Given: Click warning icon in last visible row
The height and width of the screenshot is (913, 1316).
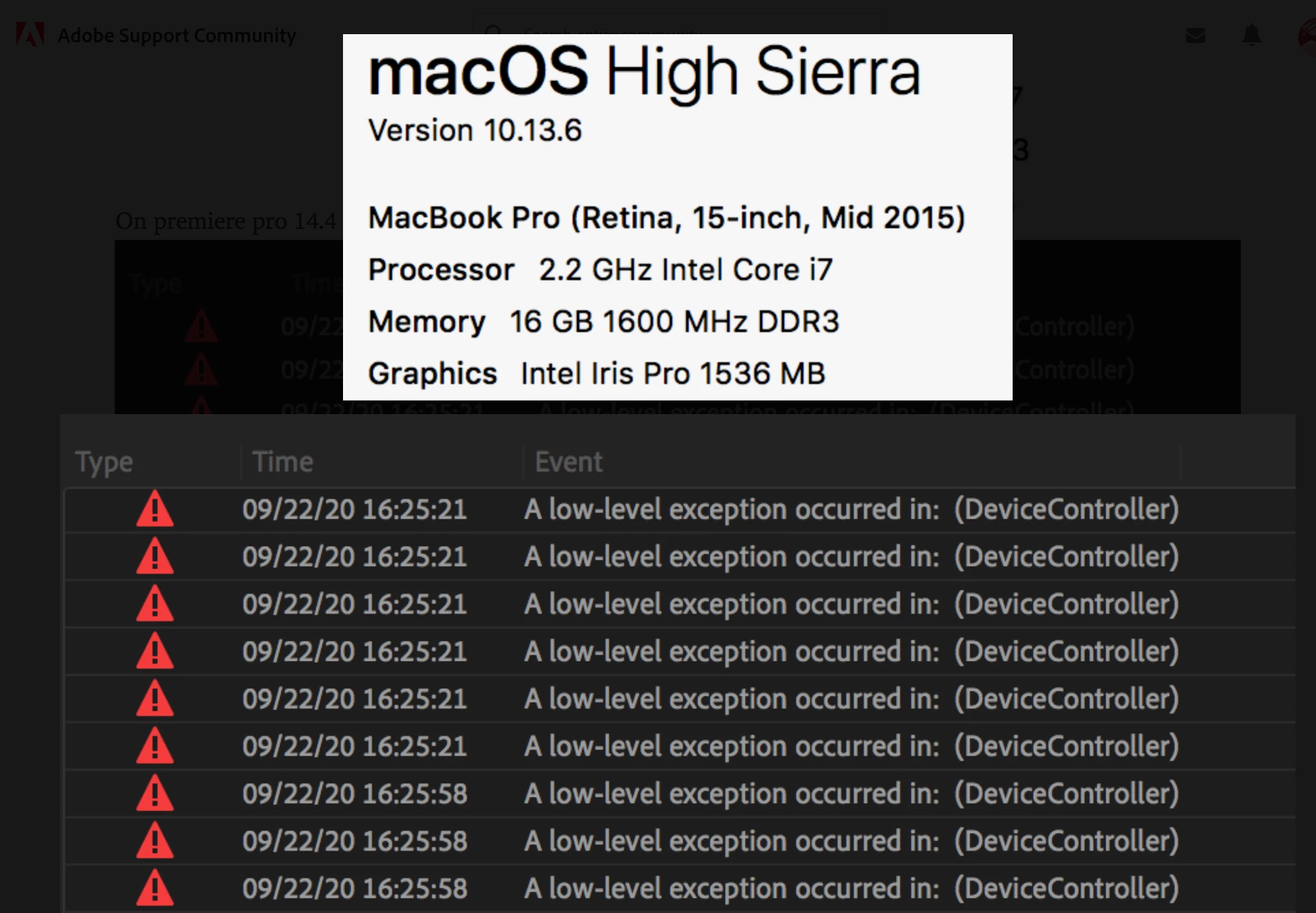Looking at the screenshot, I should click(x=155, y=888).
